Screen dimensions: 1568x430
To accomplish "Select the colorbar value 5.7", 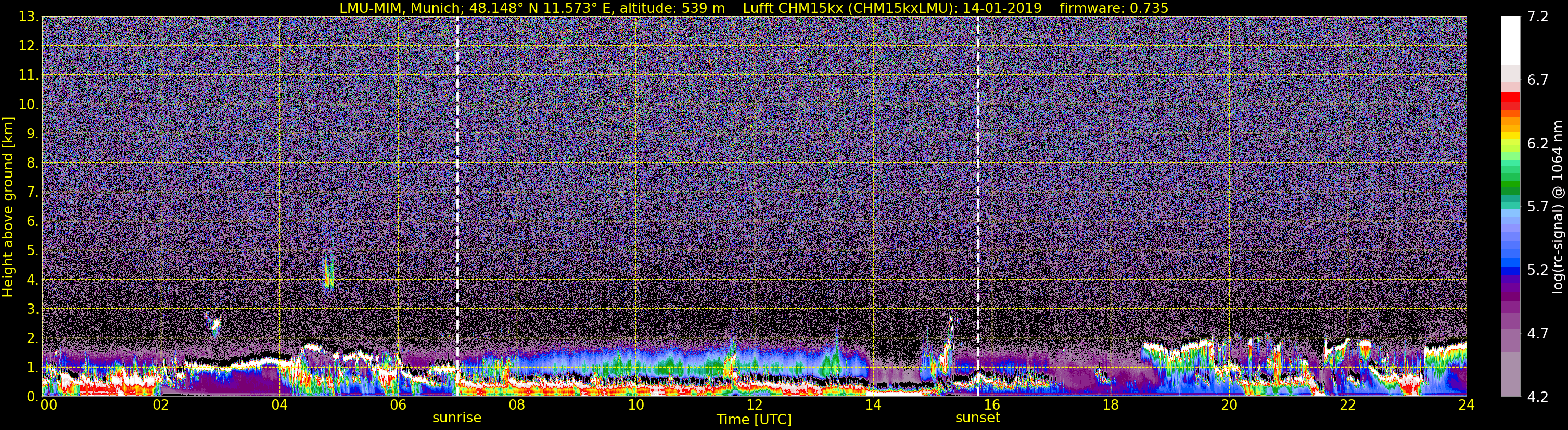I will click(x=1538, y=207).
